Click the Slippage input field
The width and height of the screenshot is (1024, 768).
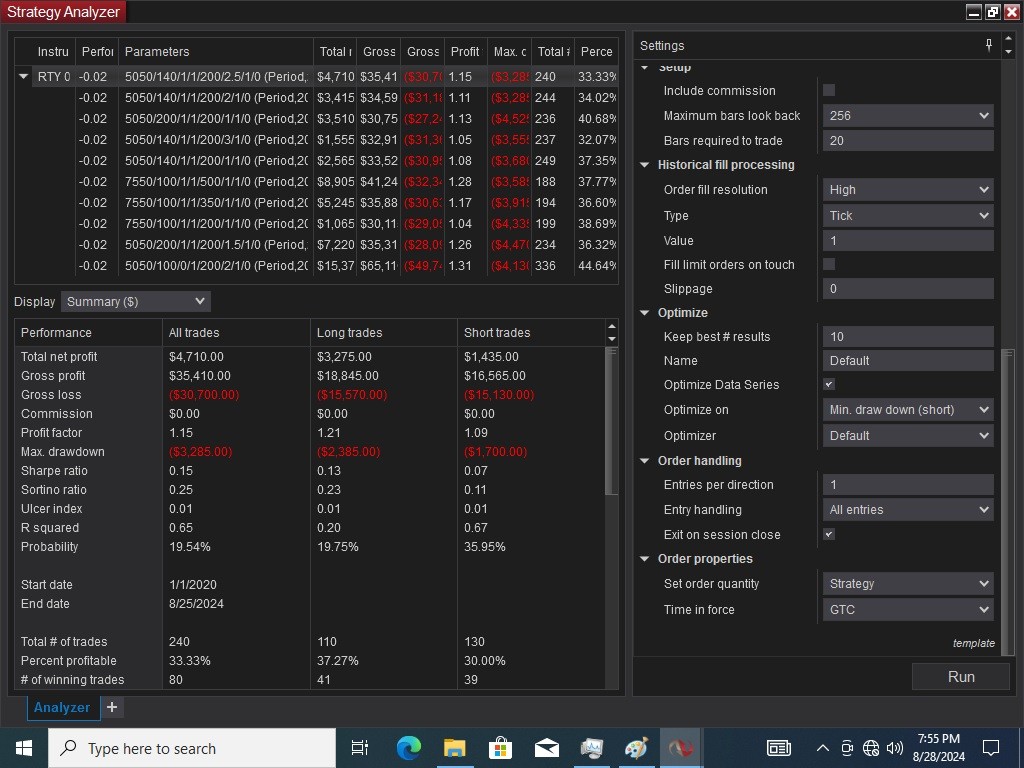point(908,289)
